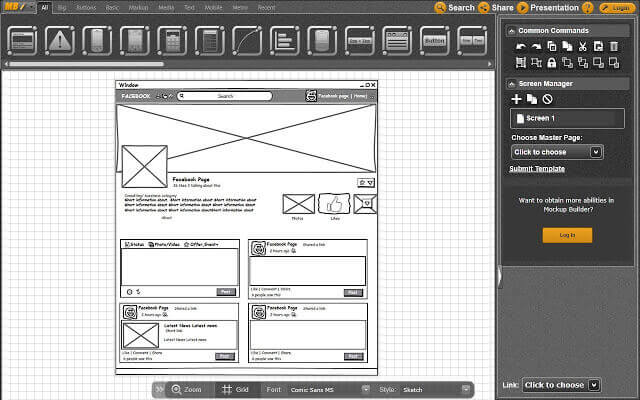Click the Share button
The image size is (640, 400).
pos(496,8)
